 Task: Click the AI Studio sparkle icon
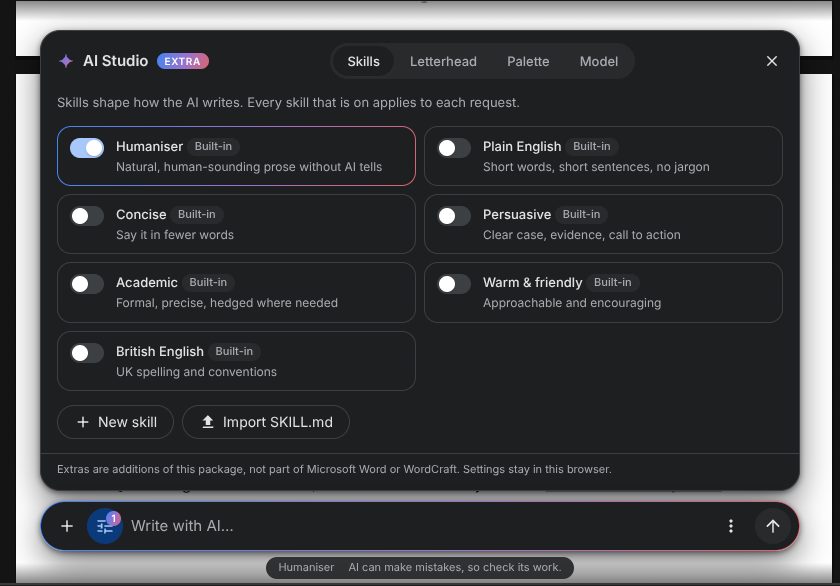click(x=66, y=61)
